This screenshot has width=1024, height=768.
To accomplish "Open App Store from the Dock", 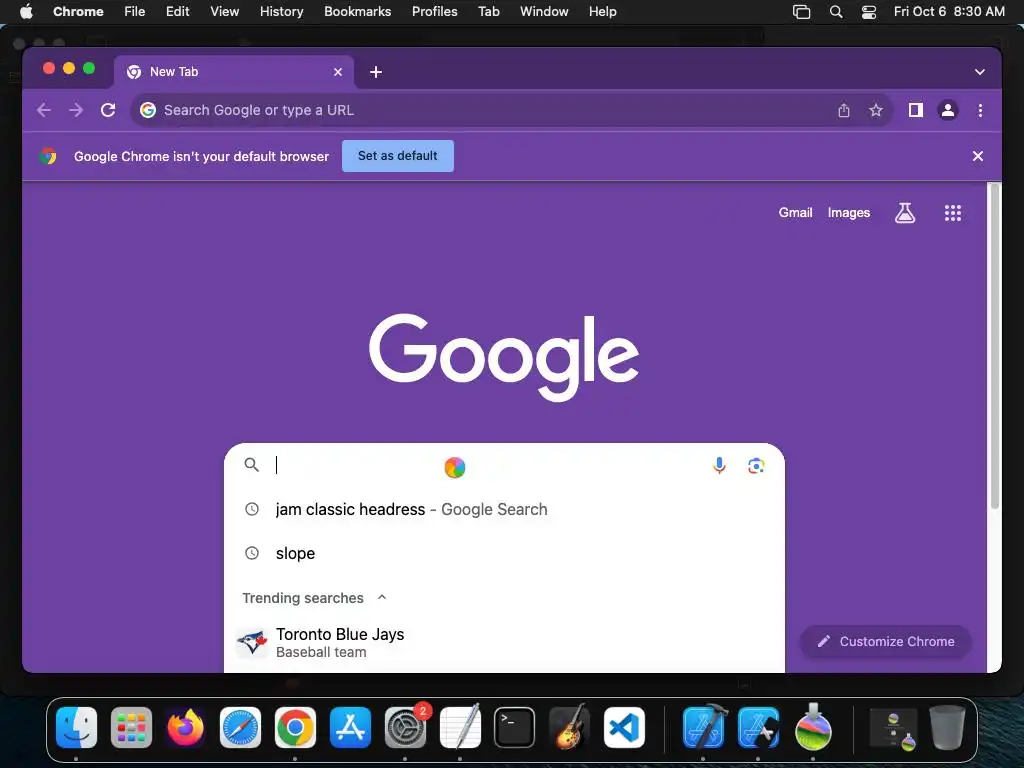I will pyautogui.click(x=350, y=728).
